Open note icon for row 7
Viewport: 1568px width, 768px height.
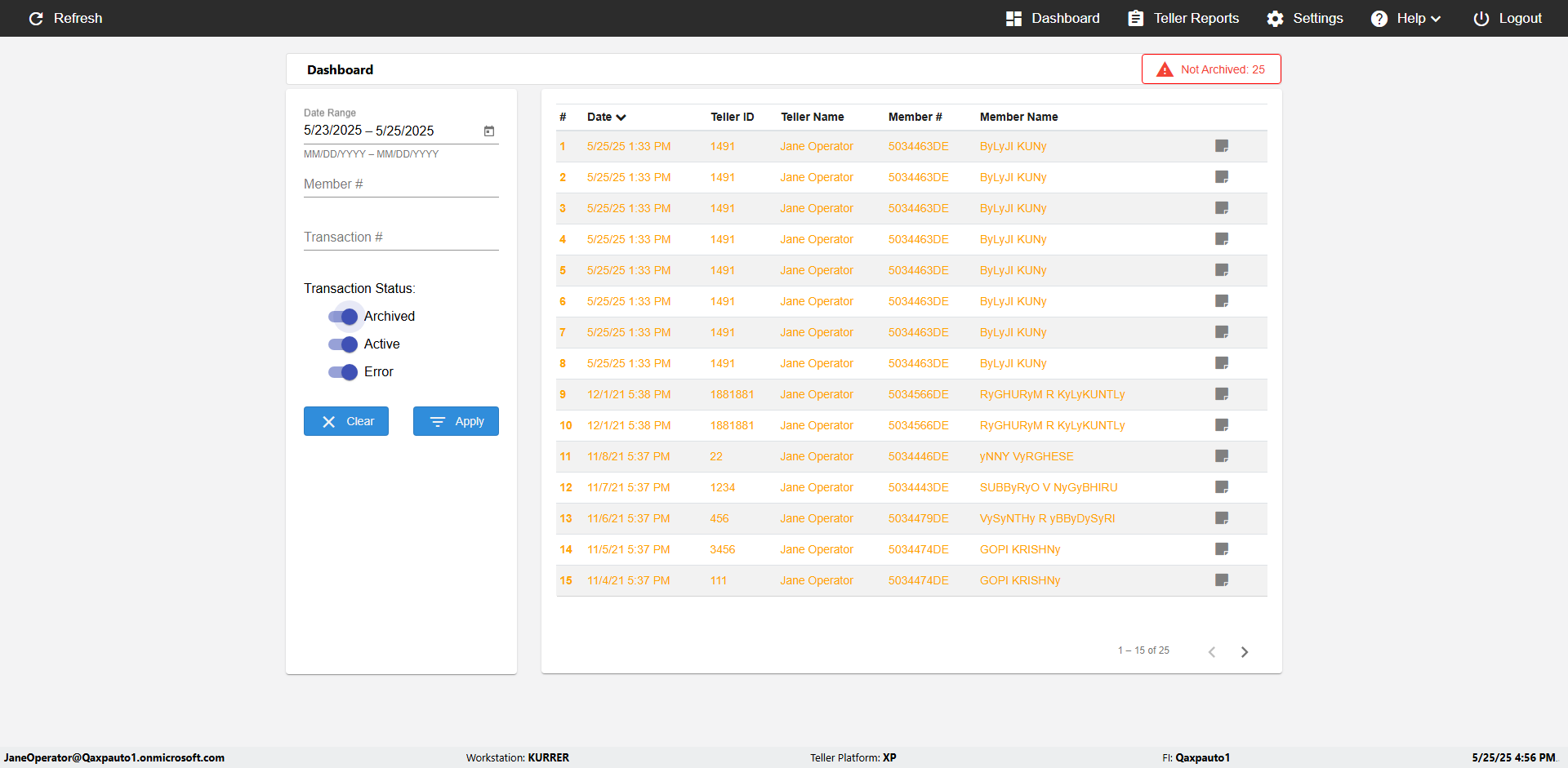(1222, 332)
